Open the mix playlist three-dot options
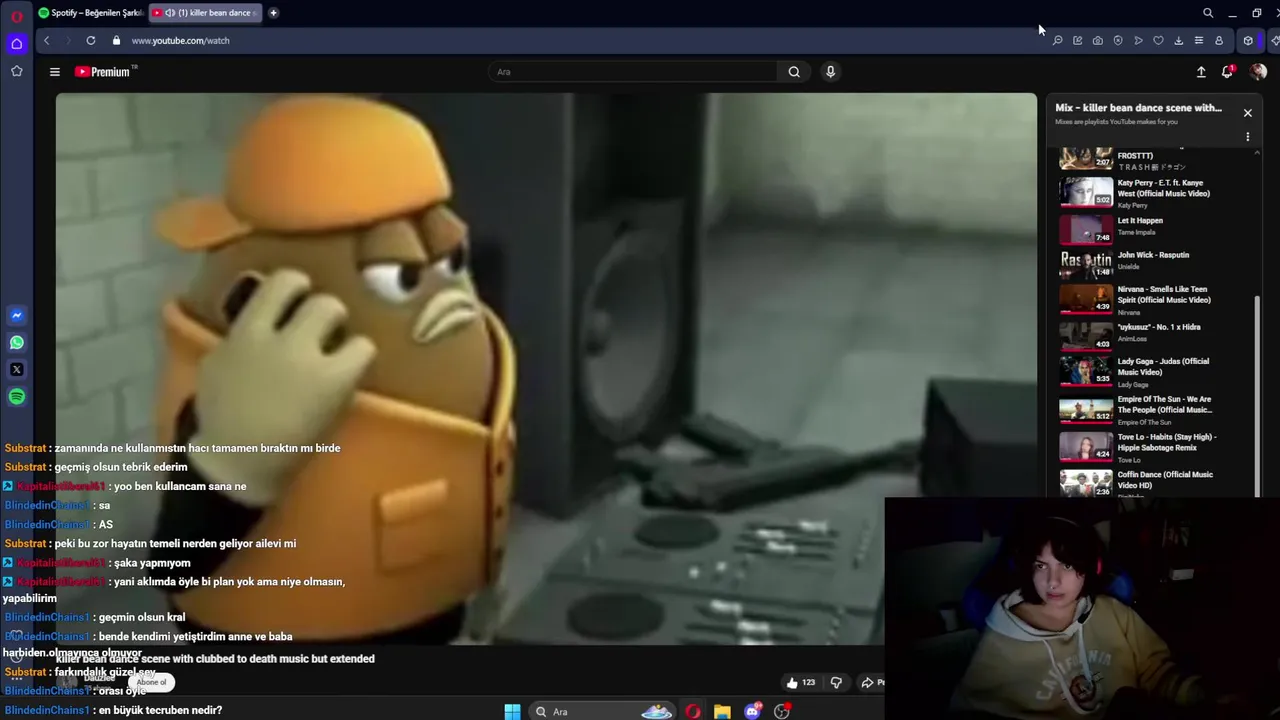 click(1247, 137)
